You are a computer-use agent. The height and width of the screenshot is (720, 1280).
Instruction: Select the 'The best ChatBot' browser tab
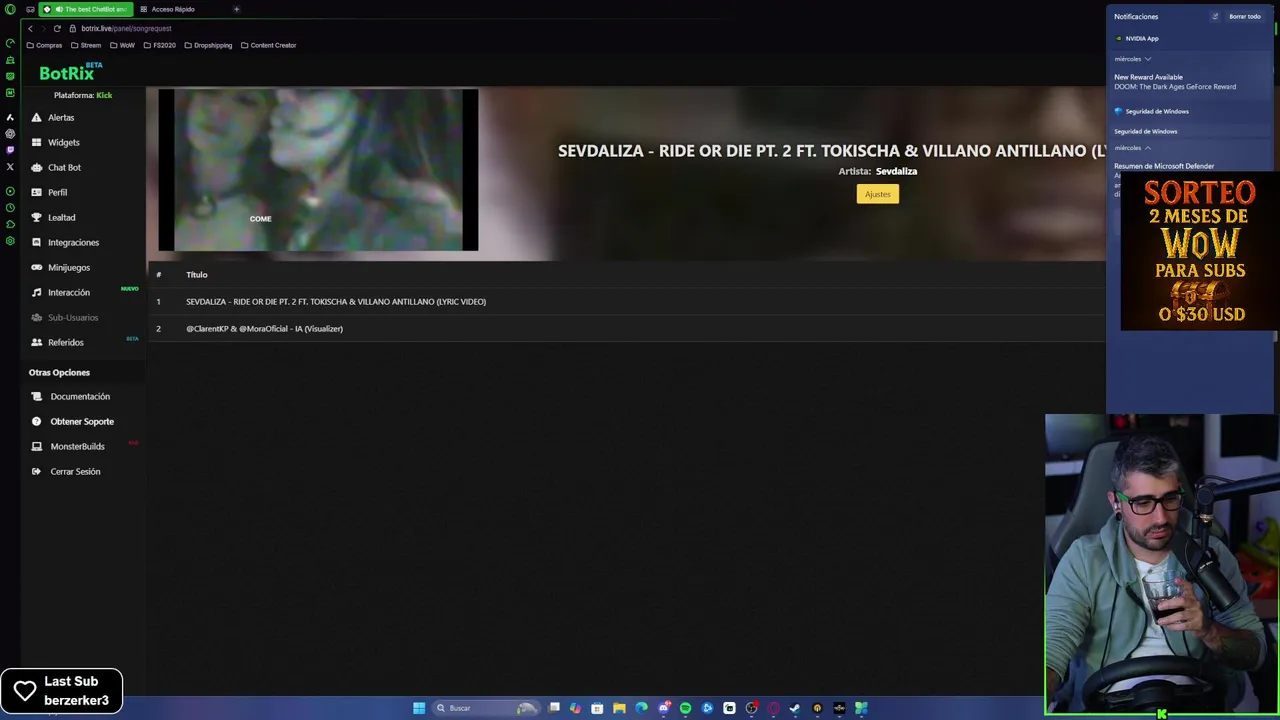(x=85, y=9)
